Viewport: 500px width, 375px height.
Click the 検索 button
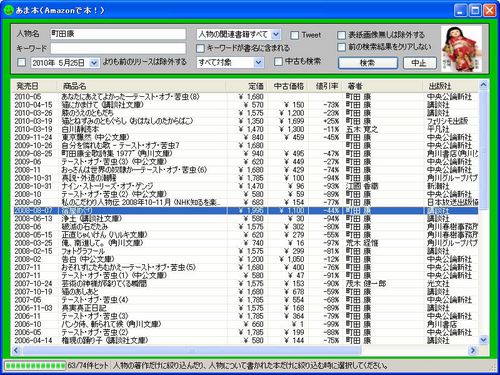coord(368,63)
